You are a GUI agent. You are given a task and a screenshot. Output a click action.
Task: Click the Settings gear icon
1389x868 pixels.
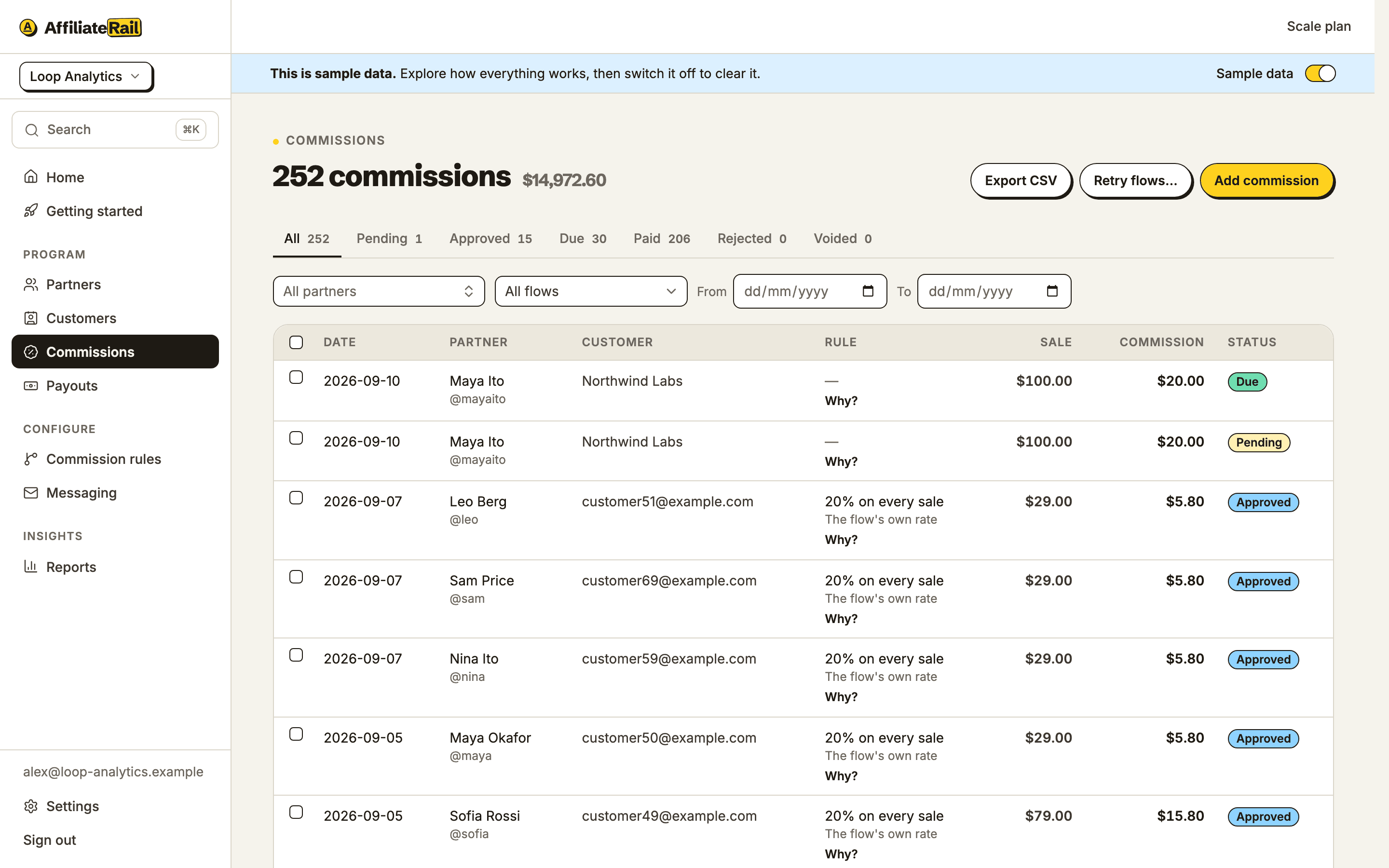[x=31, y=806]
